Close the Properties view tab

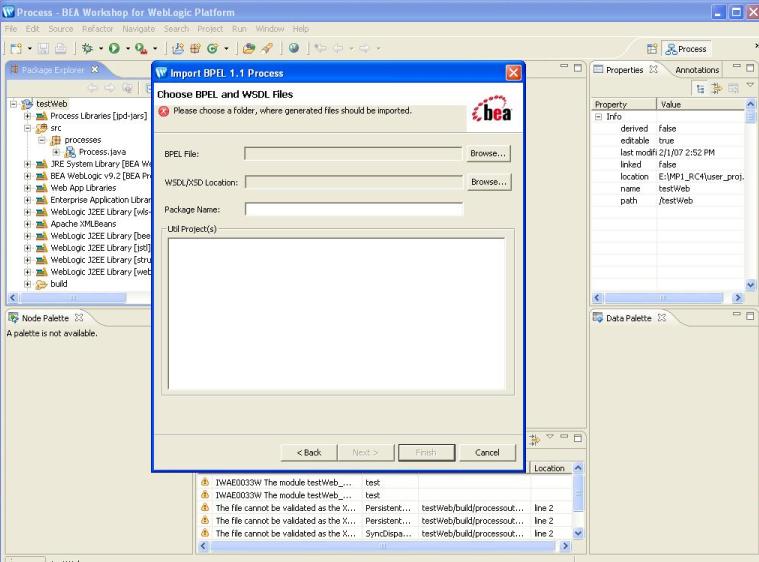coord(653,69)
